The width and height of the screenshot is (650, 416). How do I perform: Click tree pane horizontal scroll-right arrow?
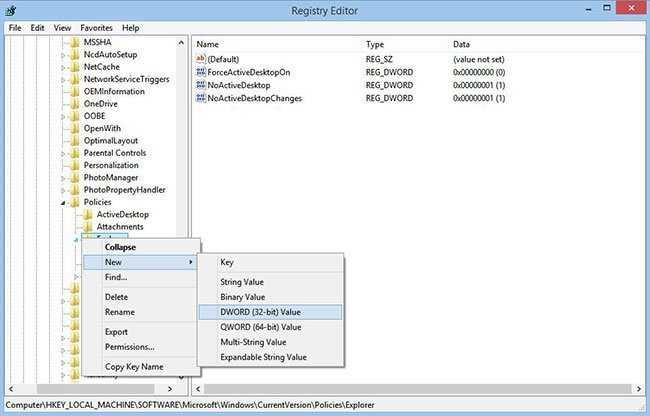[170, 389]
